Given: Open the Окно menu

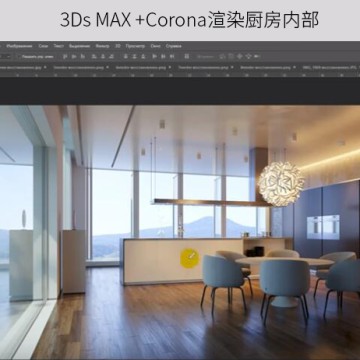Looking at the screenshot, I should (155, 46).
